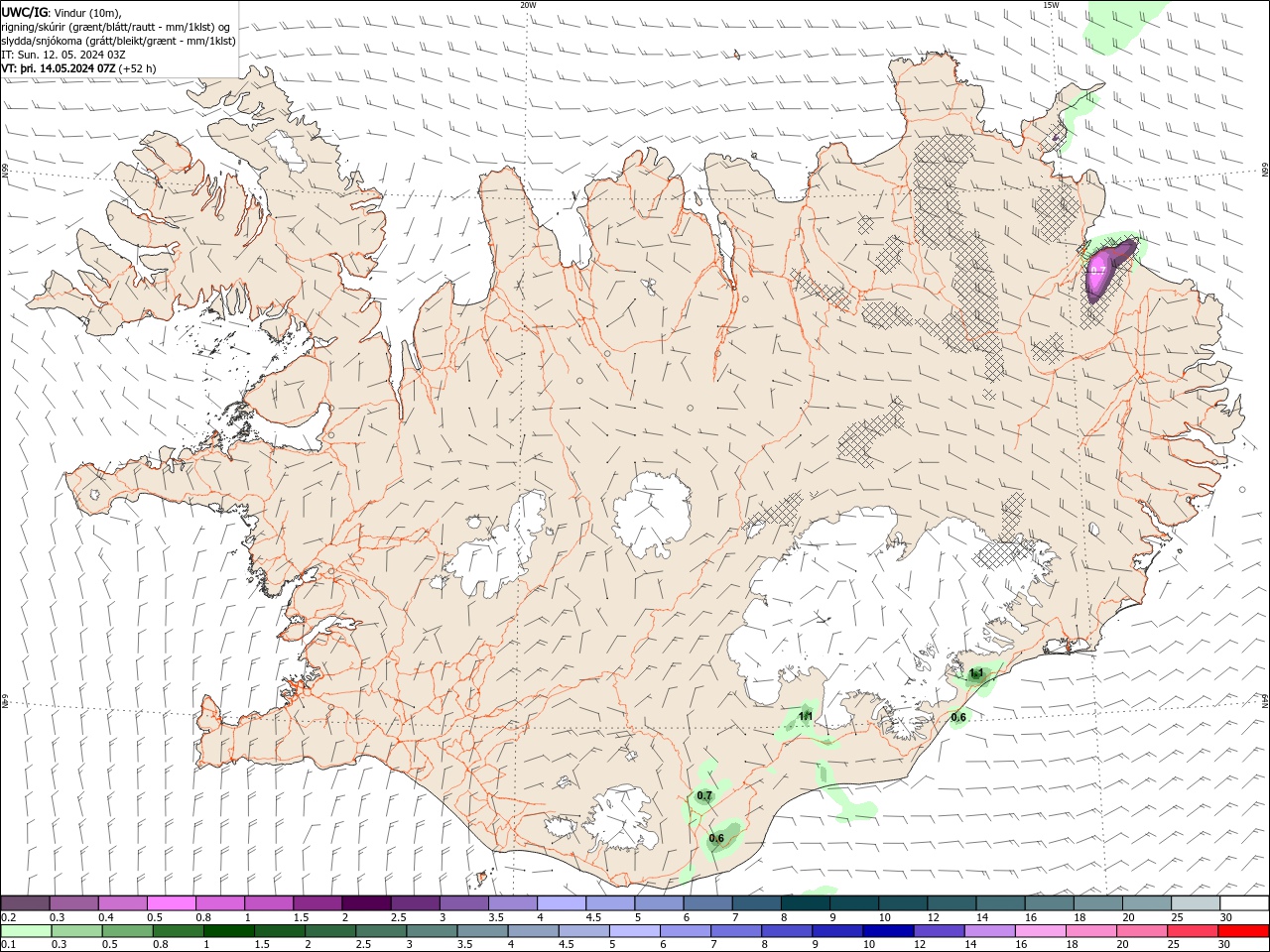Pick the violet 12 rain scale swatch

(x=939, y=931)
